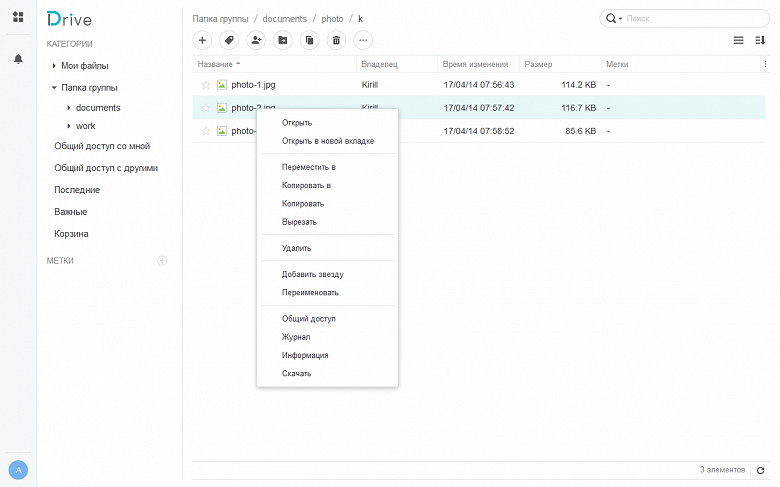
Task: Click image icon of third photo row
Action: pyautogui.click(x=221, y=131)
